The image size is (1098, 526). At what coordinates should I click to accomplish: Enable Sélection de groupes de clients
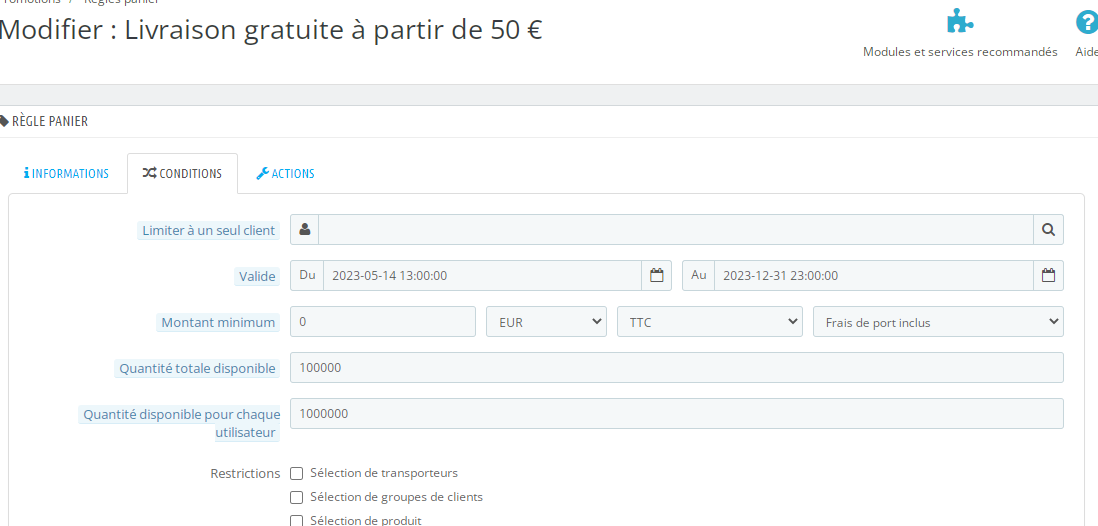point(297,497)
